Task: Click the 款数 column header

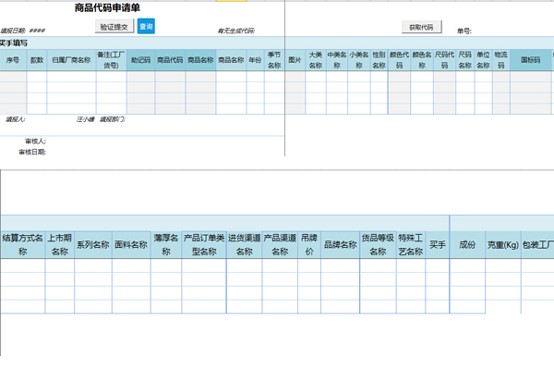Action: [37, 60]
